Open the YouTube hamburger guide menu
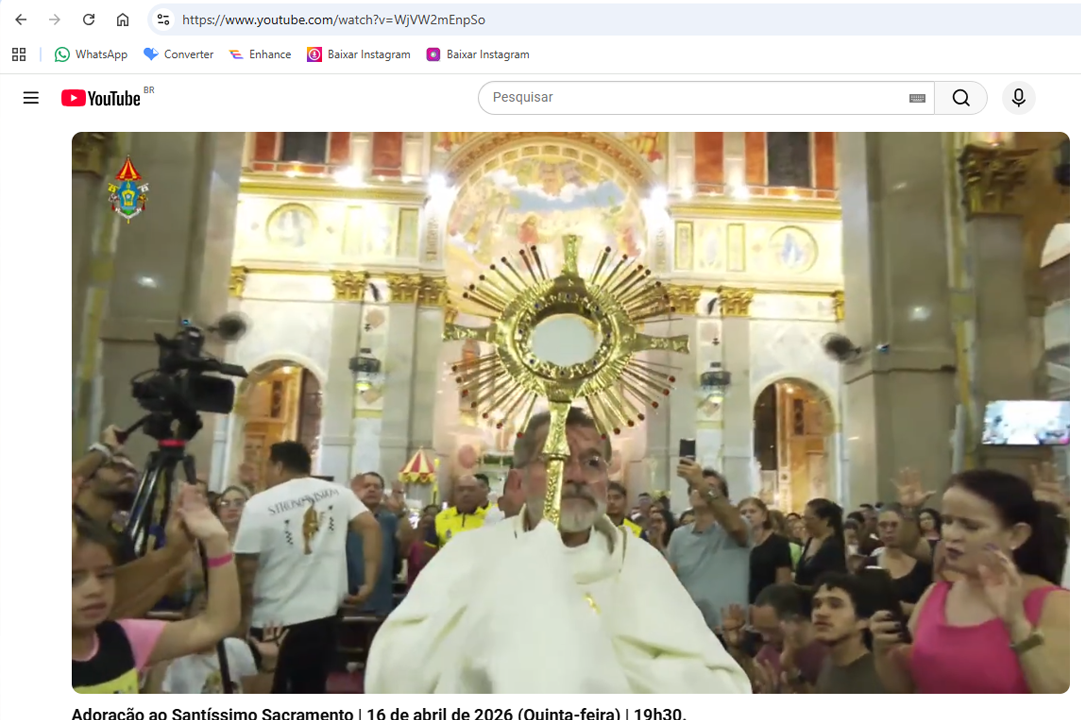Screen dimensions: 1081x720 (x=31, y=98)
